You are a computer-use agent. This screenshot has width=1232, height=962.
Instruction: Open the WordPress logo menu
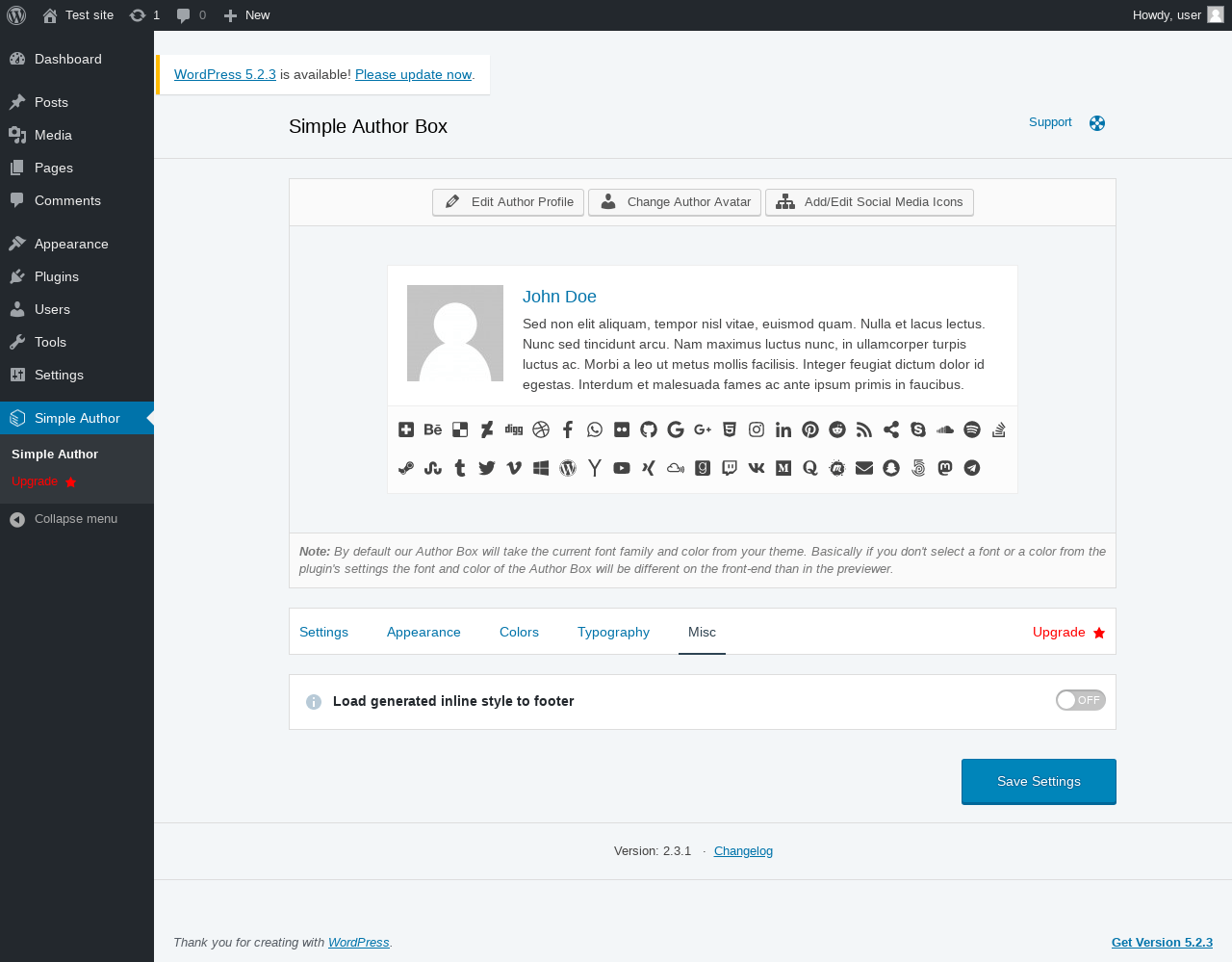click(x=16, y=15)
